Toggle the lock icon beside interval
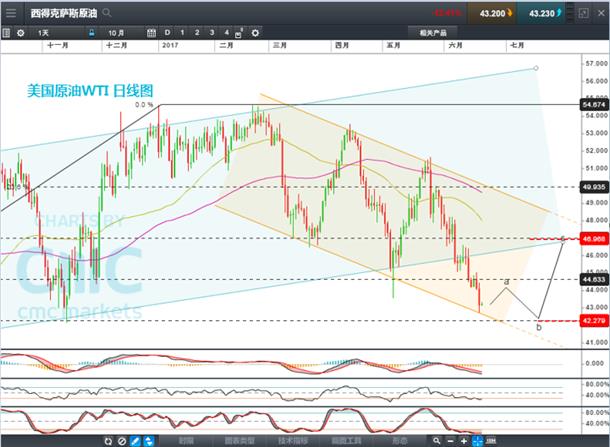 (92, 33)
